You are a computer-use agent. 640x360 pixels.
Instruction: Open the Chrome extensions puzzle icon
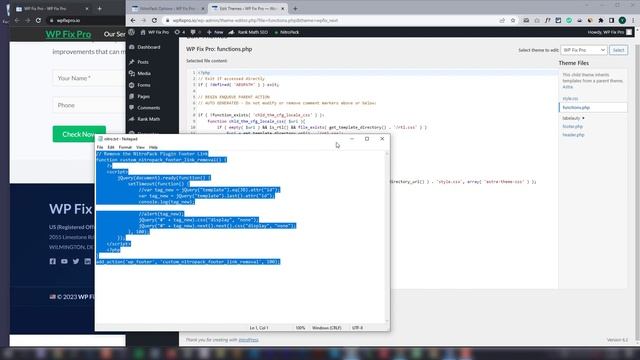coord(601,20)
